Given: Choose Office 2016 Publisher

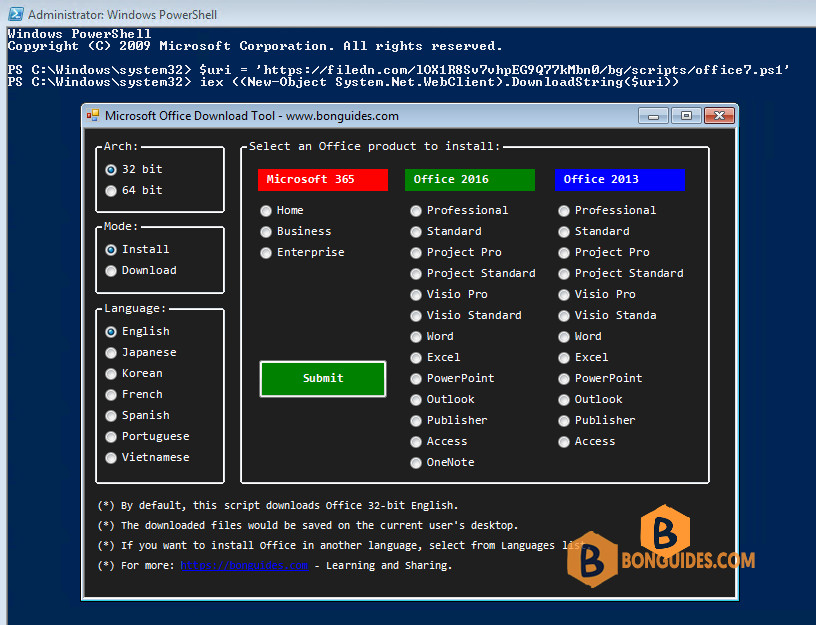Looking at the screenshot, I should (x=449, y=420).
